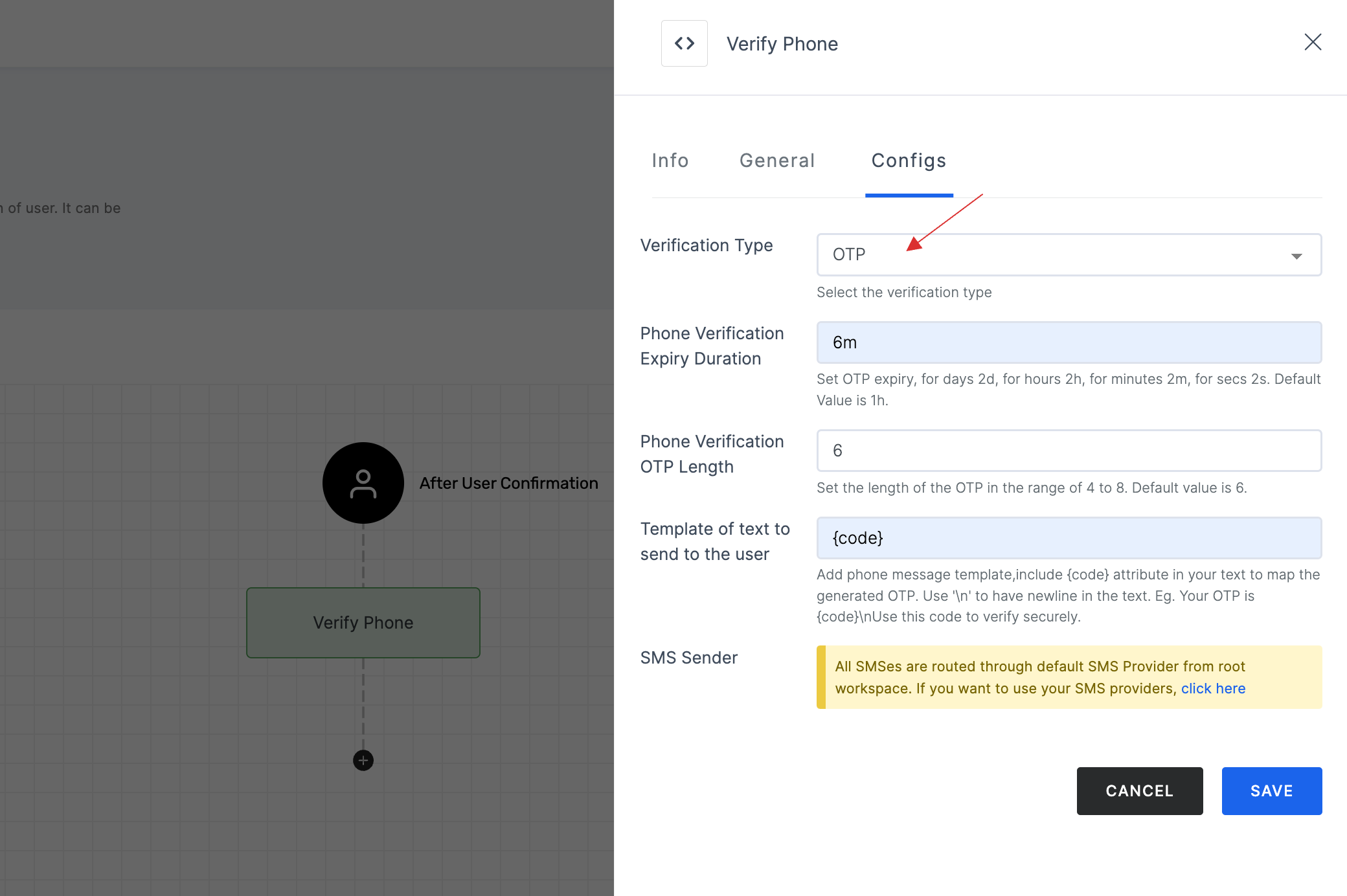Edit the Phone Verification OTP Length field
1347x896 pixels.
coord(1069,451)
